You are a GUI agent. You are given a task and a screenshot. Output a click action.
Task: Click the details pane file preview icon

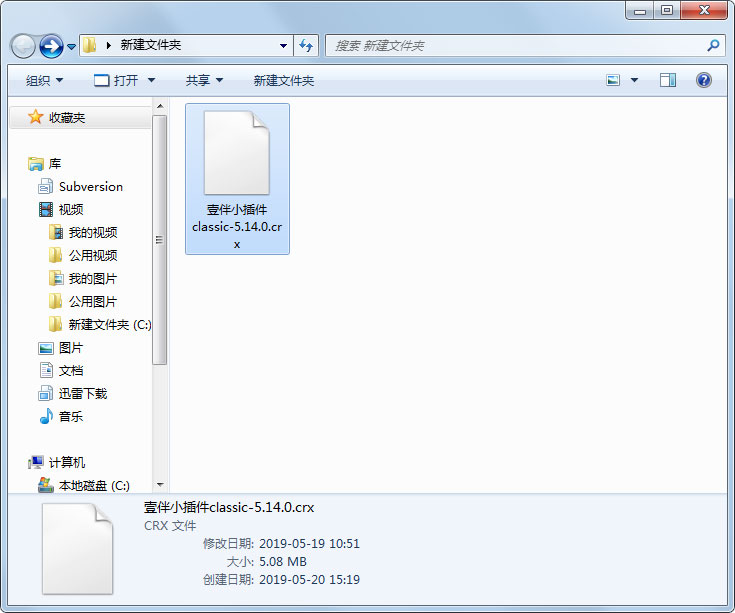pos(77,549)
